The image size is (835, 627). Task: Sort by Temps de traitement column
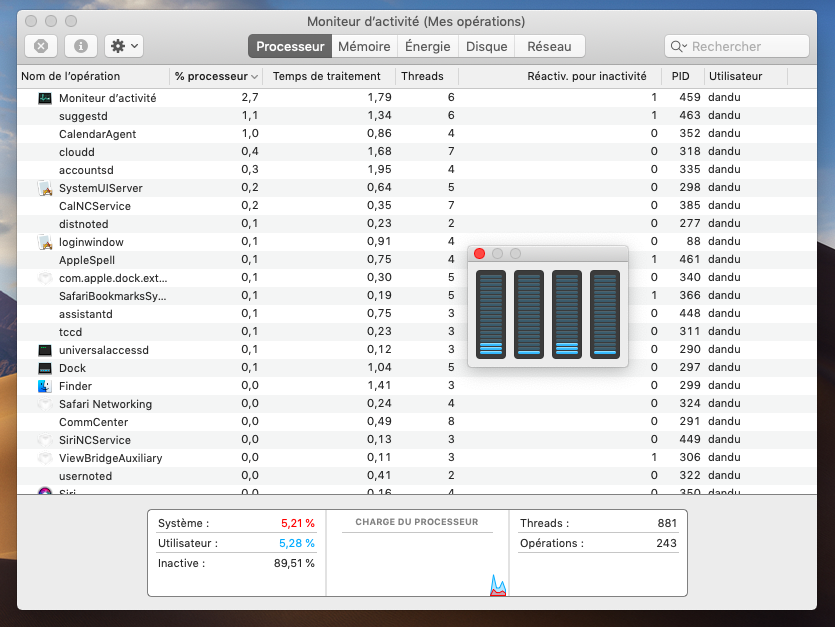click(x=329, y=76)
